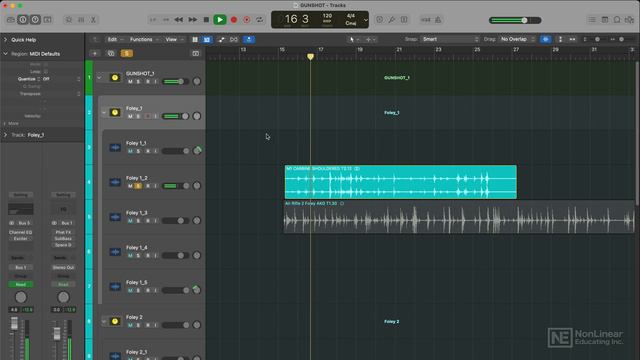Click the Fast Forward transport button
This screenshot has height=360, width=640.
coord(192,20)
